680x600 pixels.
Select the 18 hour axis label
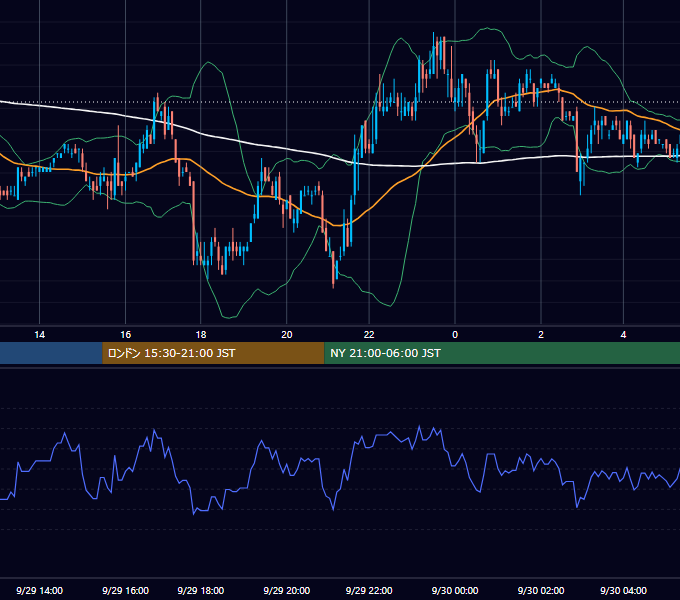click(201, 335)
